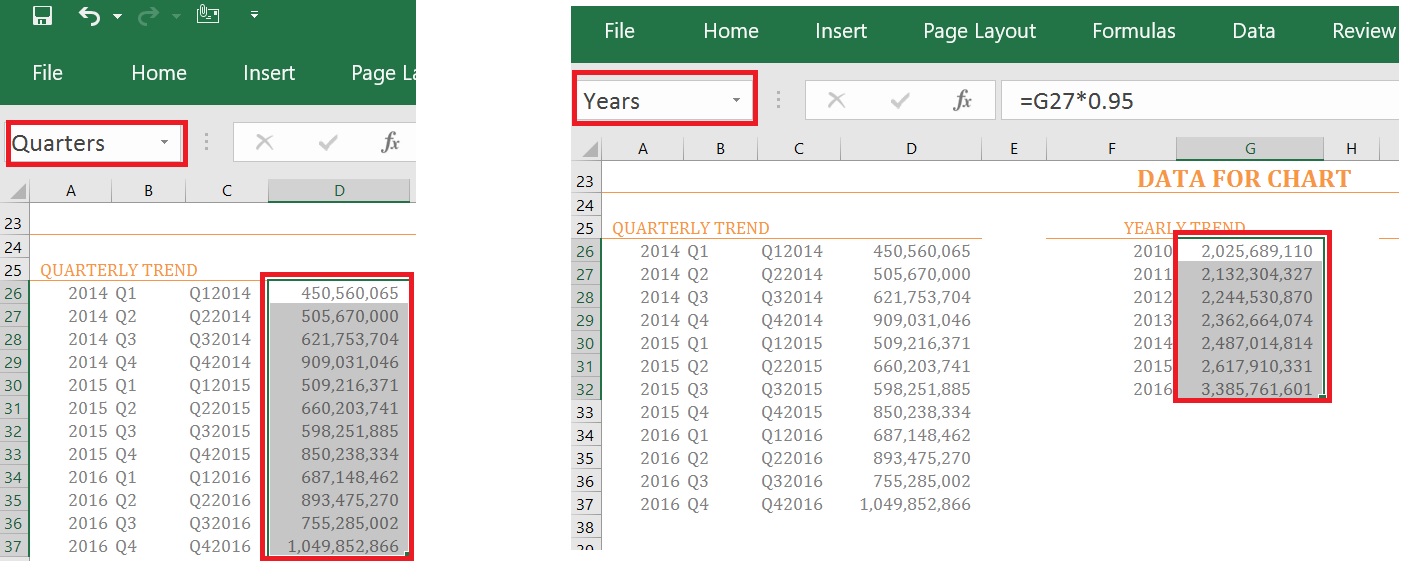Open the Page Layout tab in the right window

[x=980, y=31]
